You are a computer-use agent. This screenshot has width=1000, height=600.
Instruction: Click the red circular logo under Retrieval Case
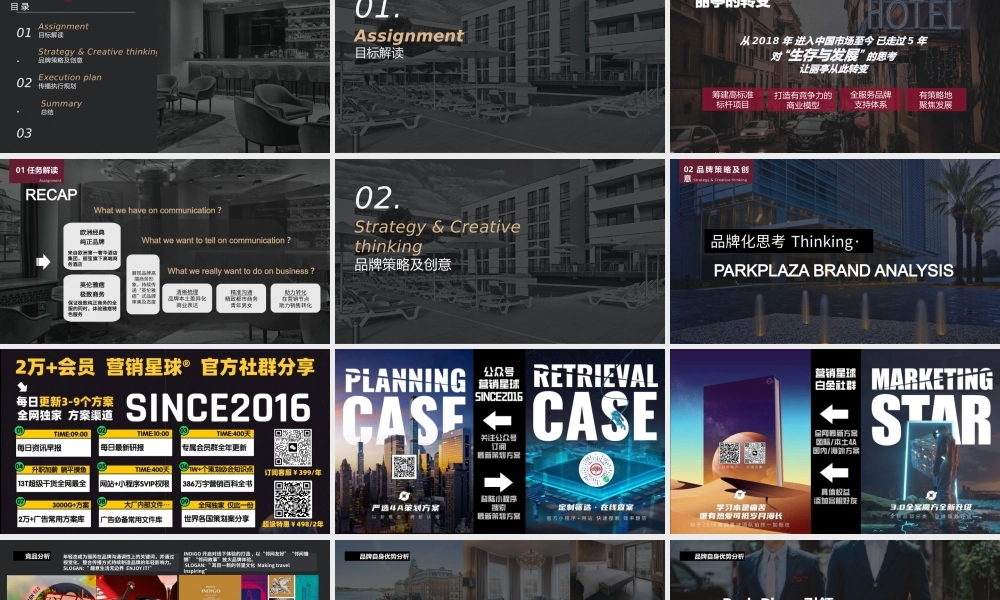tap(595, 468)
